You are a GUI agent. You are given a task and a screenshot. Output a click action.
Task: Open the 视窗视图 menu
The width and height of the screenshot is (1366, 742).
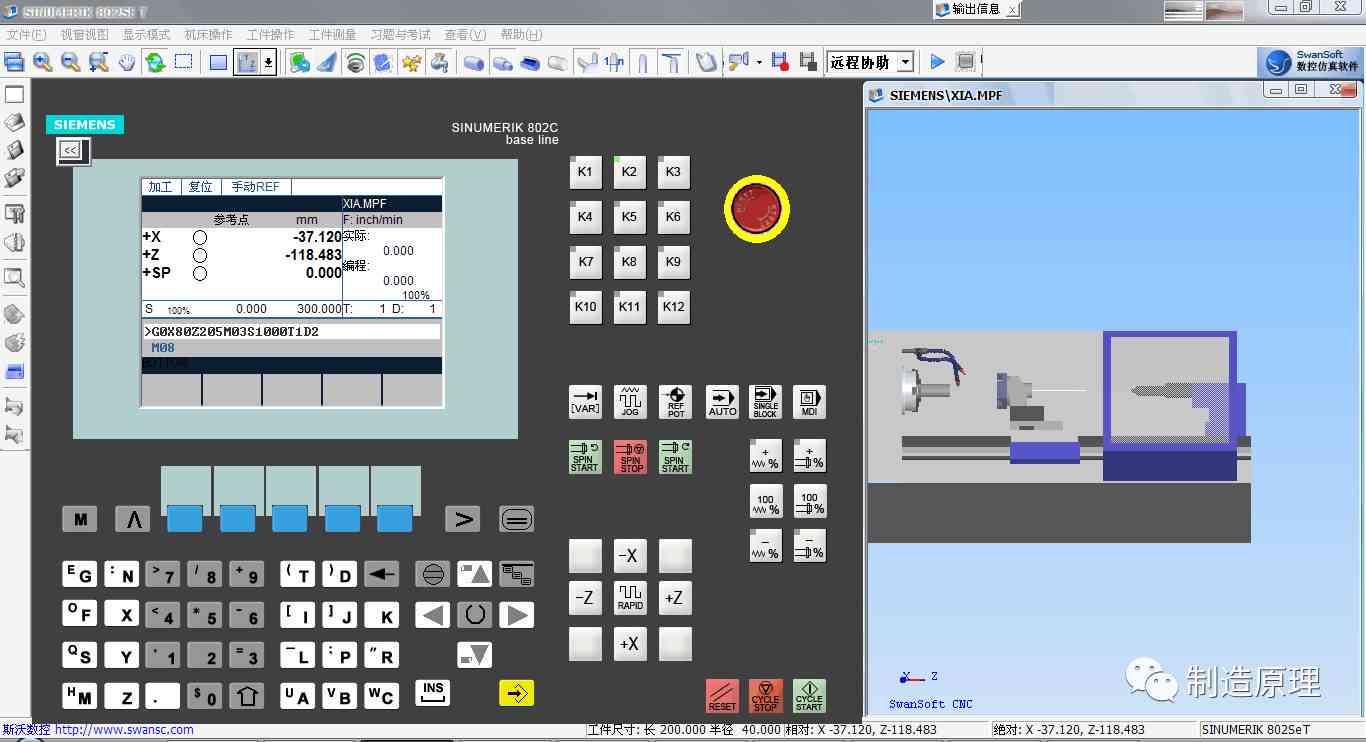[85, 34]
